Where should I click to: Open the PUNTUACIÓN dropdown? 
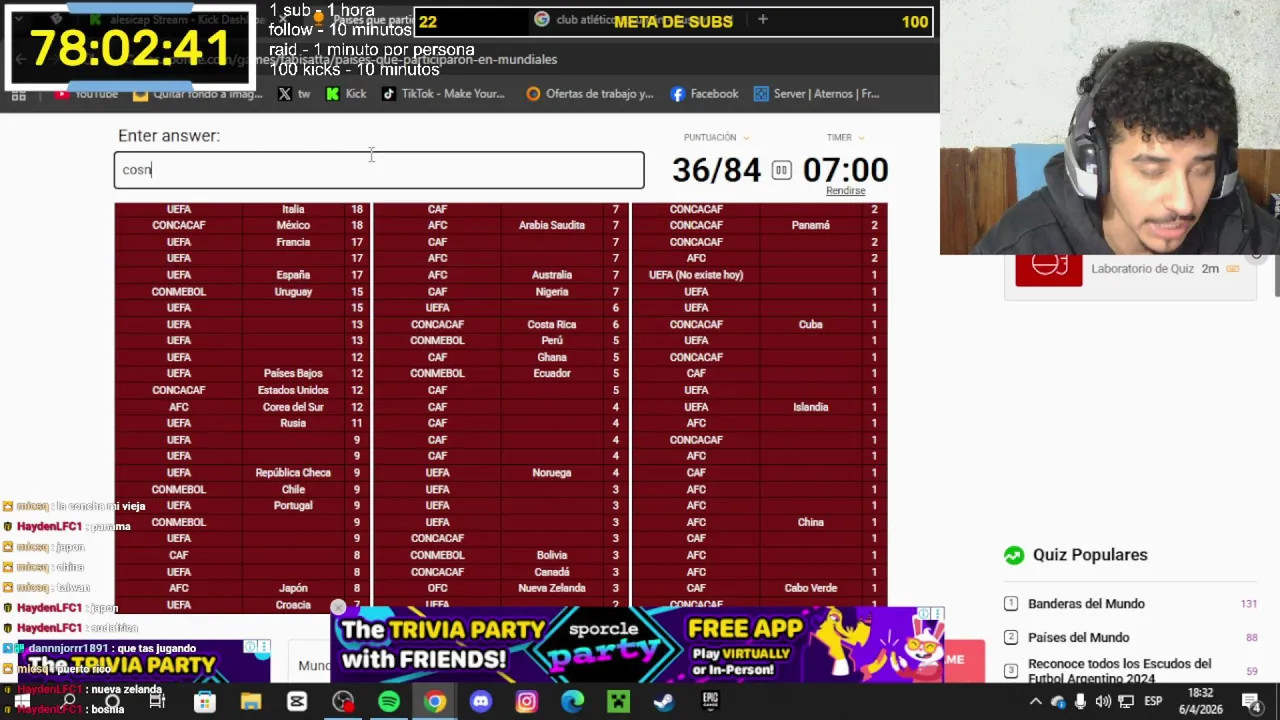click(x=716, y=138)
